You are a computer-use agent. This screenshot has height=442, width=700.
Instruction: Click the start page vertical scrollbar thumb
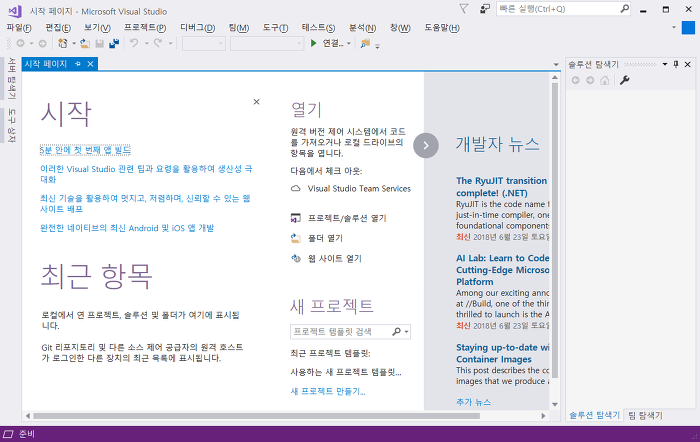pyautogui.click(x=555, y=230)
